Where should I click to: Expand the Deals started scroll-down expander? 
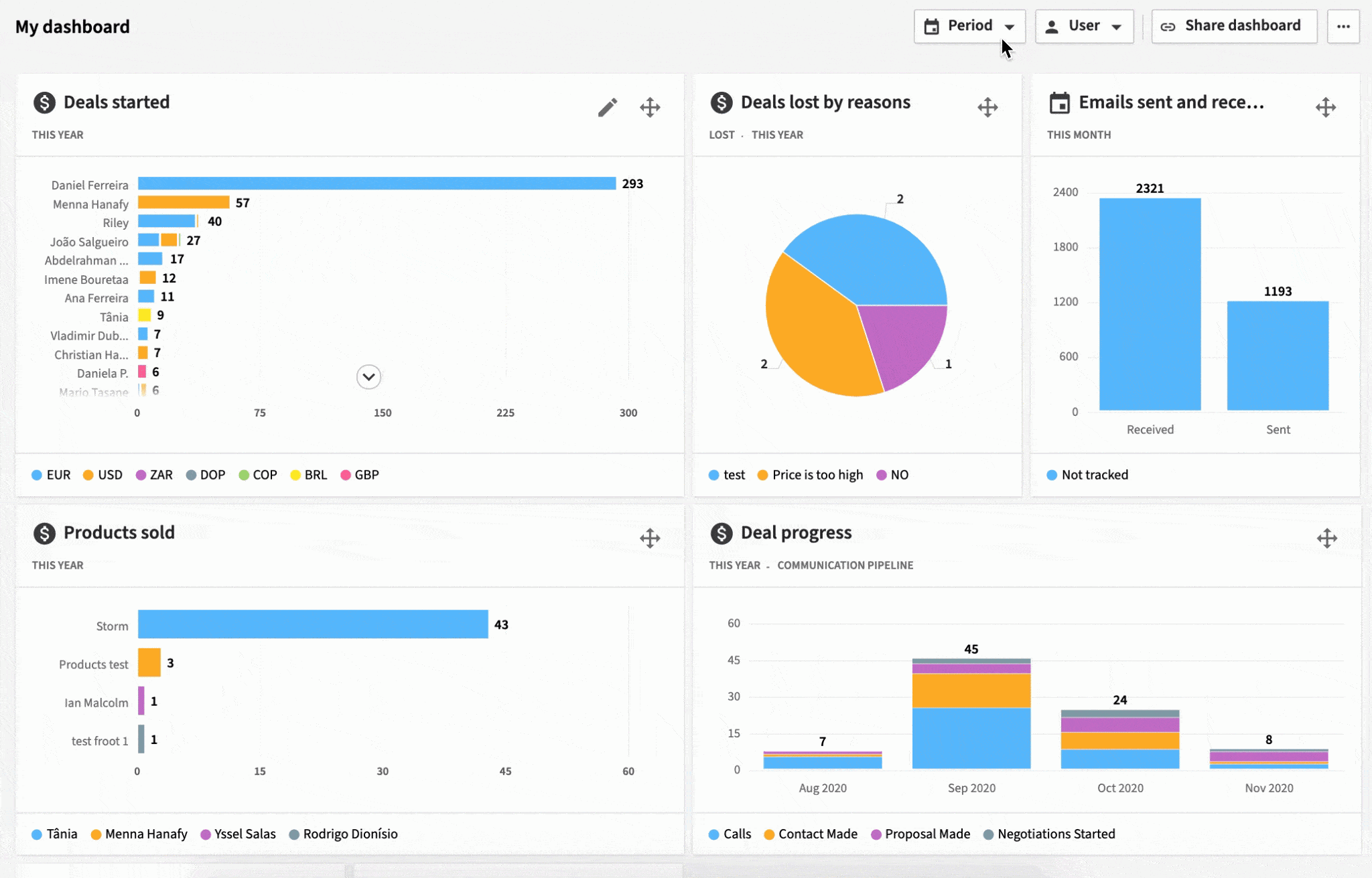tap(368, 377)
